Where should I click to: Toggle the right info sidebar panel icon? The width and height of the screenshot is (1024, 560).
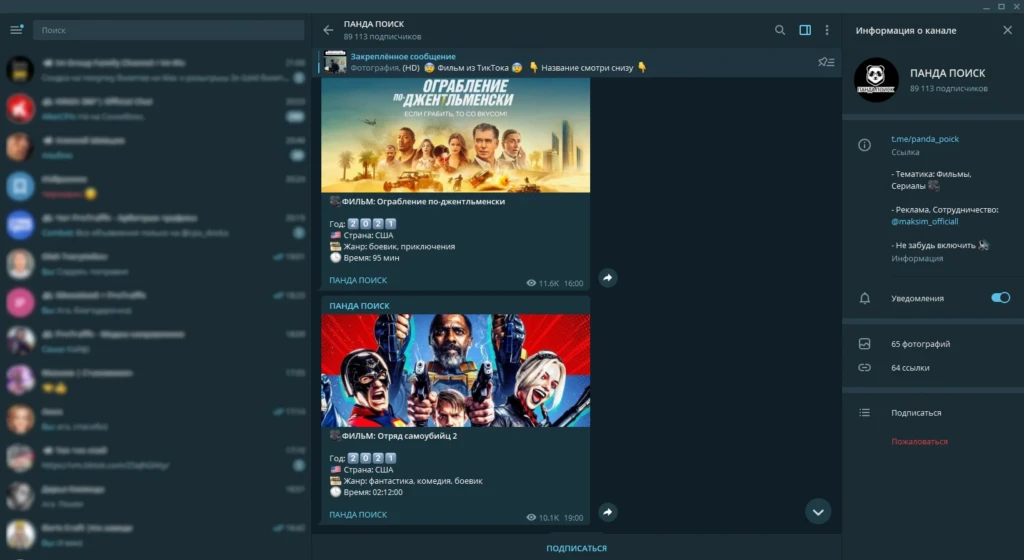(805, 30)
